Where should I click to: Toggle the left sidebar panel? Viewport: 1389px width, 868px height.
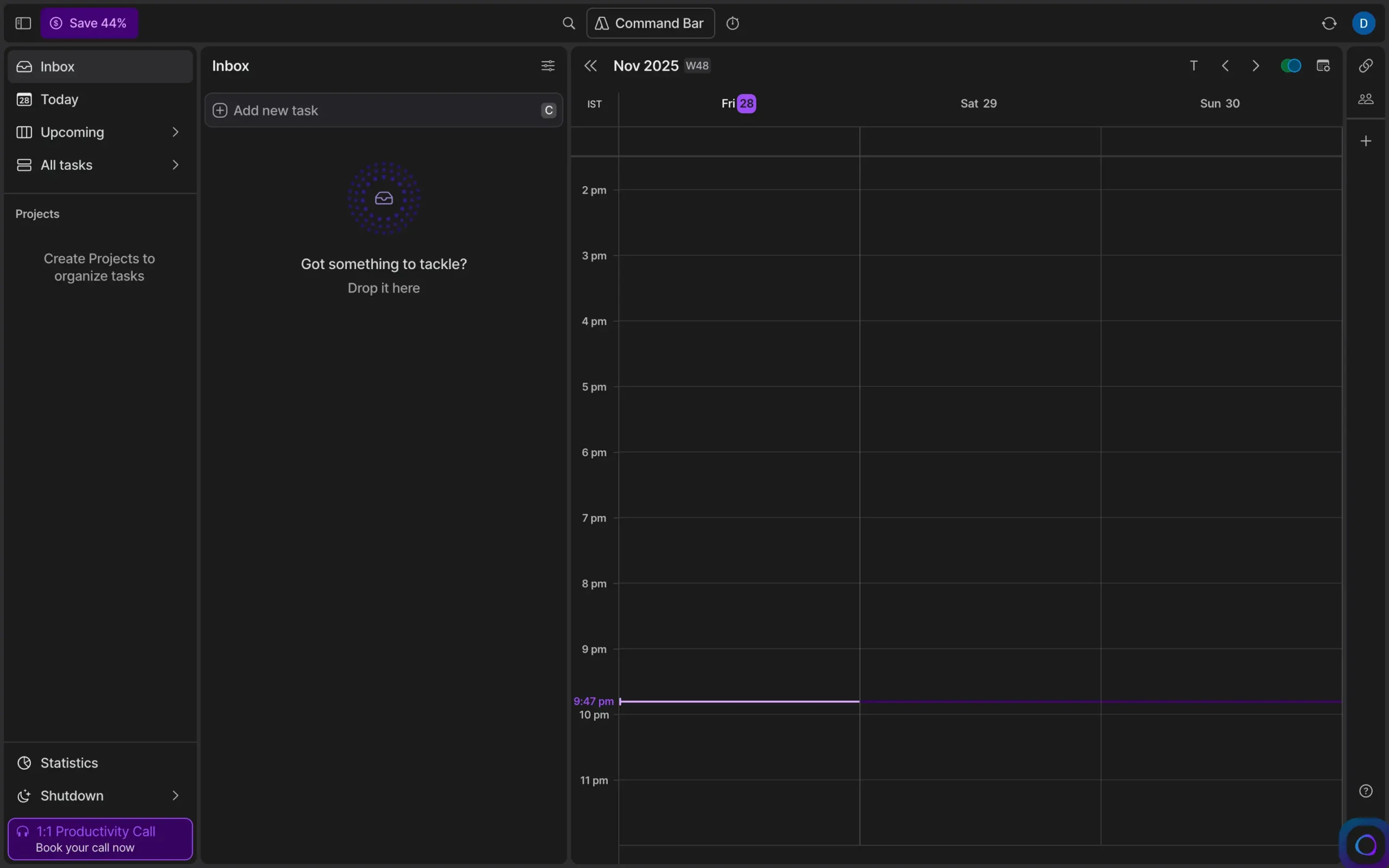coord(22,23)
